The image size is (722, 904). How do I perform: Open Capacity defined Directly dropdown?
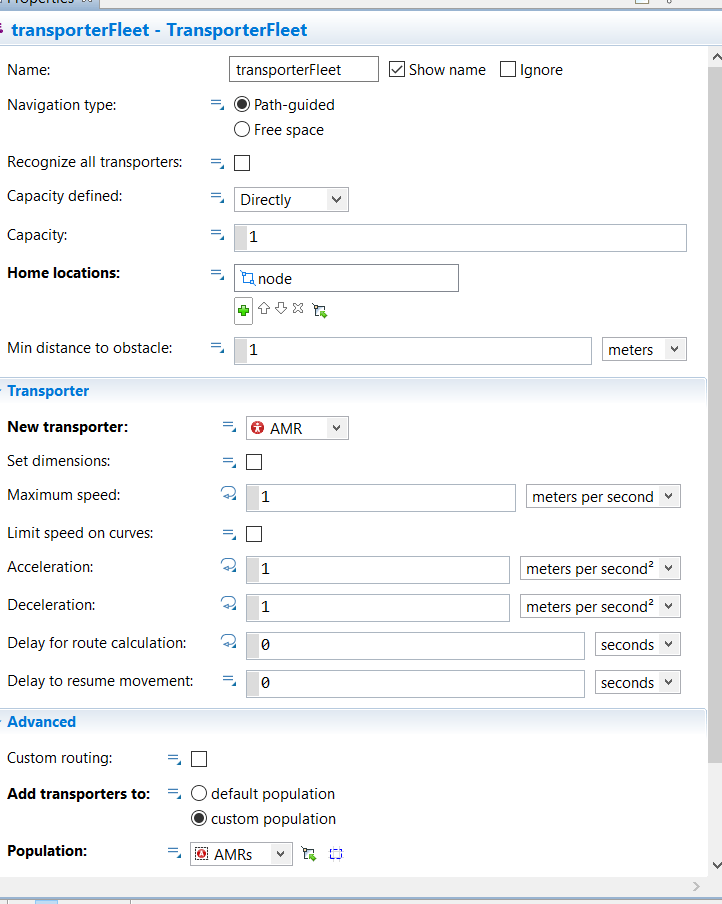pos(291,199)
